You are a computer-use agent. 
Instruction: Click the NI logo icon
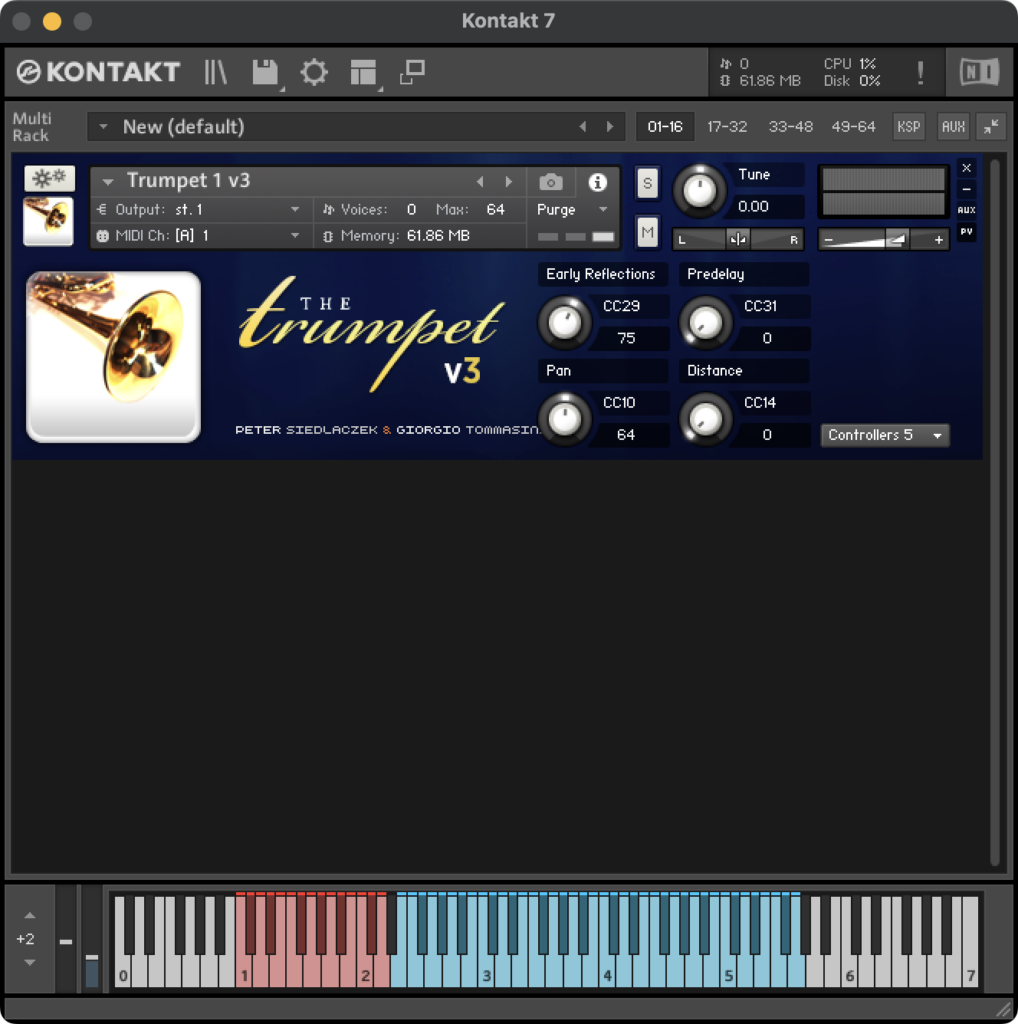pyautogui.click(x=979, y=72)
